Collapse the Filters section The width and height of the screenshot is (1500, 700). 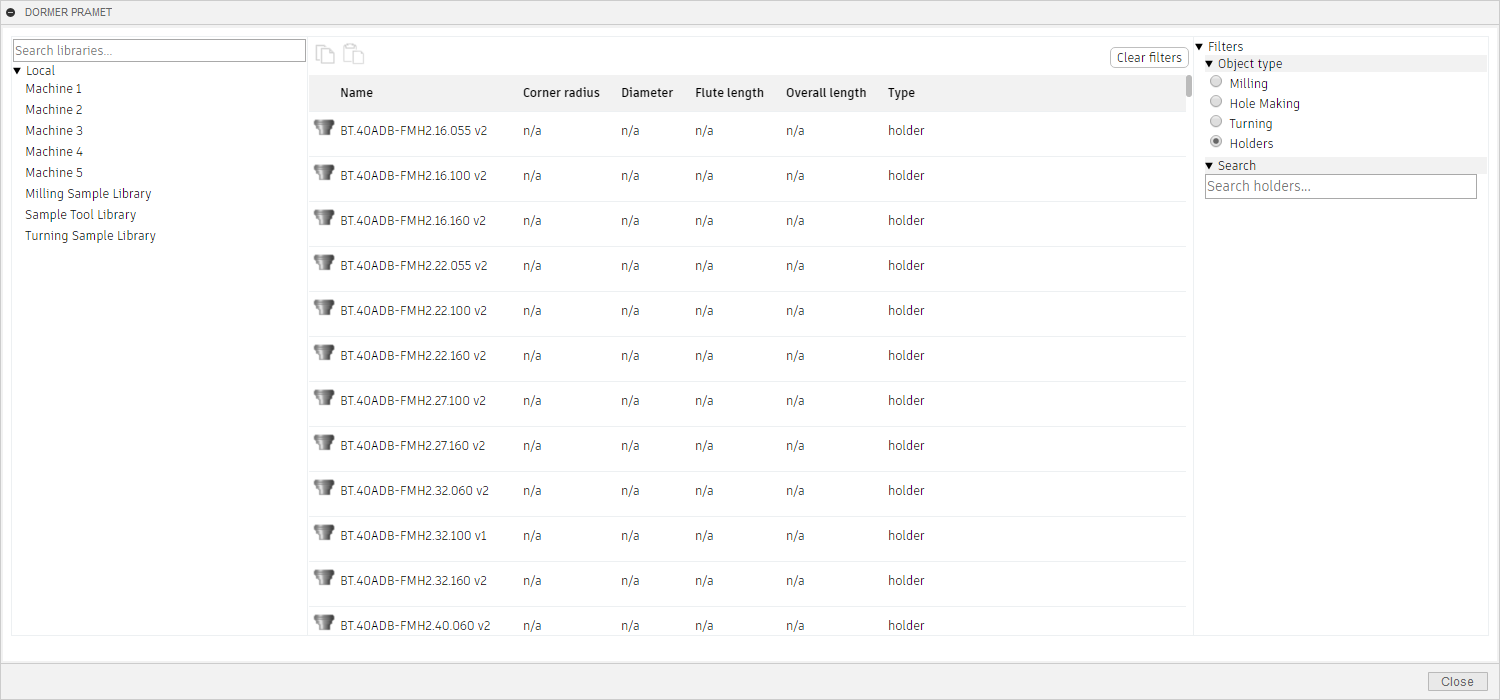1199,47
